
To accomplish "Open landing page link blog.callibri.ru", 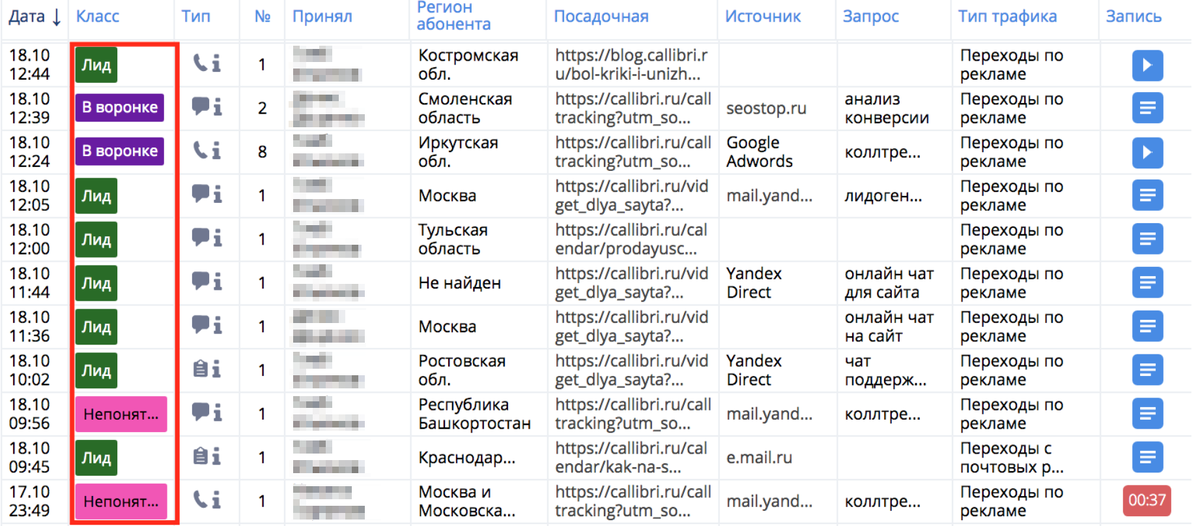I will point(633,65).
